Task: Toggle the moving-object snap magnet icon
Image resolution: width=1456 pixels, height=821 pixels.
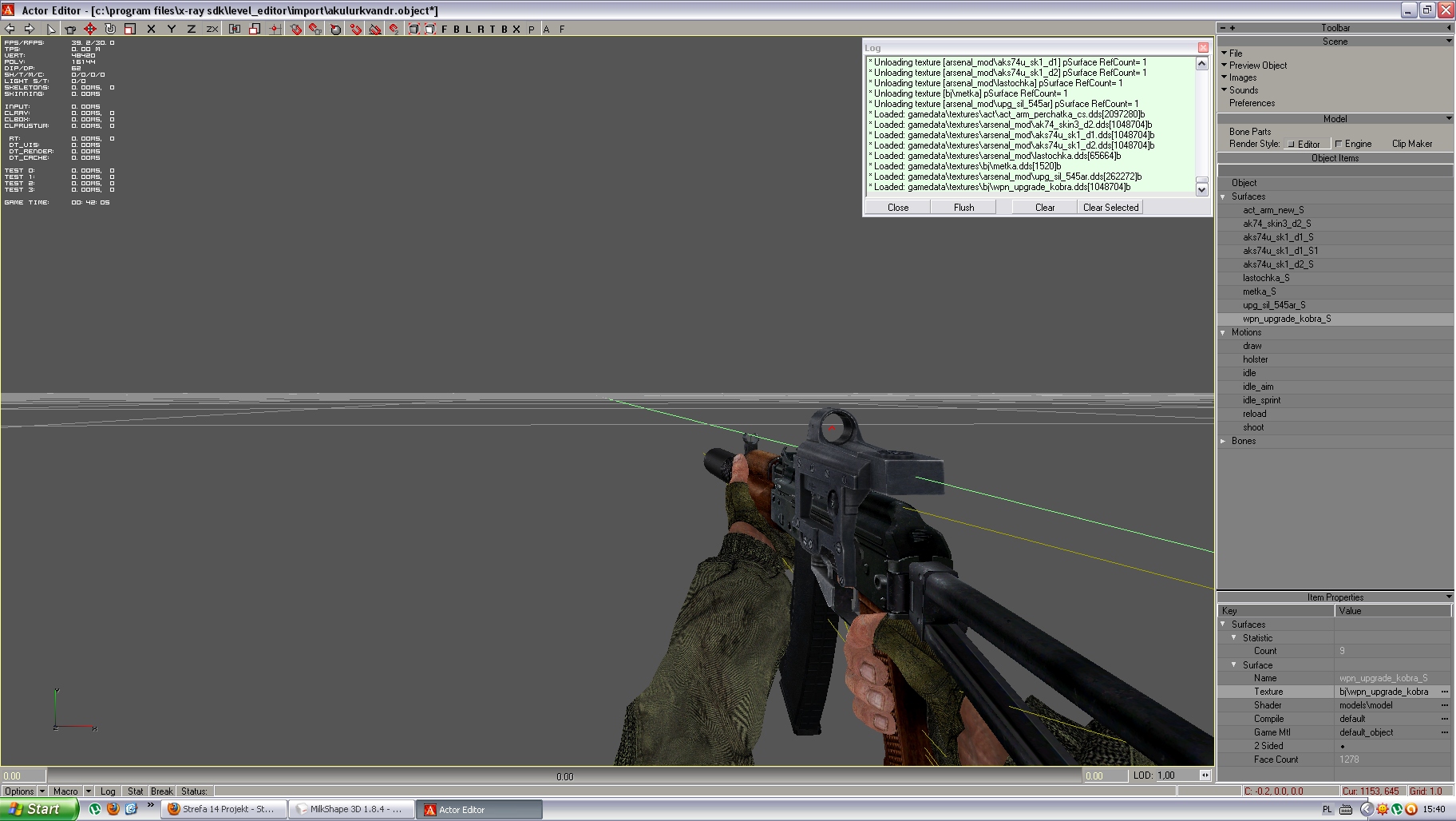Action: click(x=316, y=29)
